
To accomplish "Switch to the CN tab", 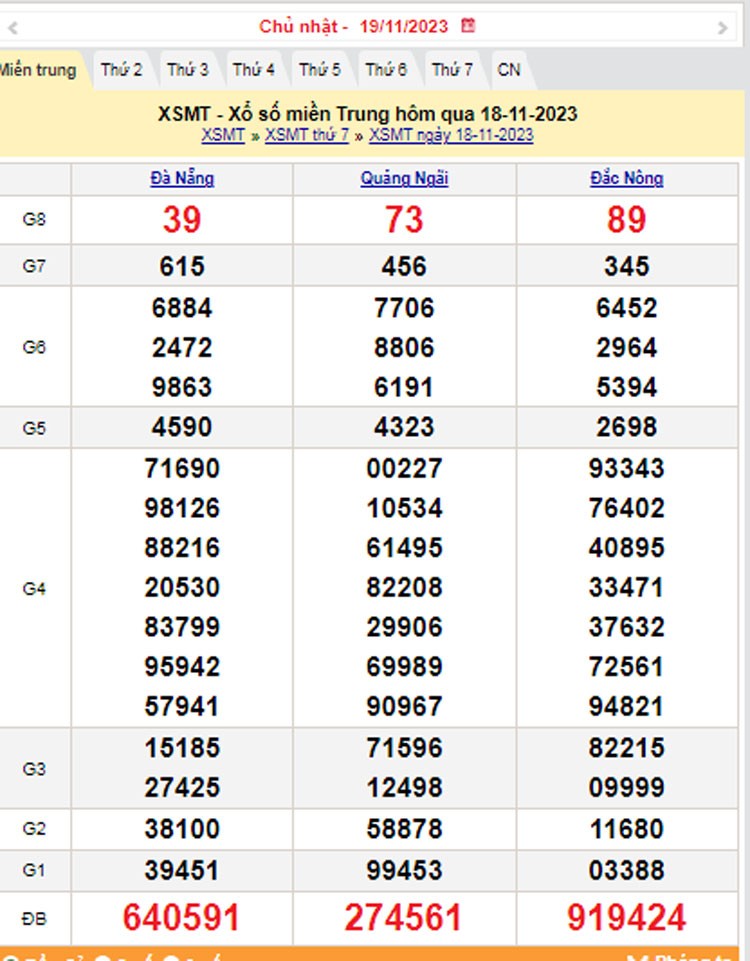I will coord(509,70).
